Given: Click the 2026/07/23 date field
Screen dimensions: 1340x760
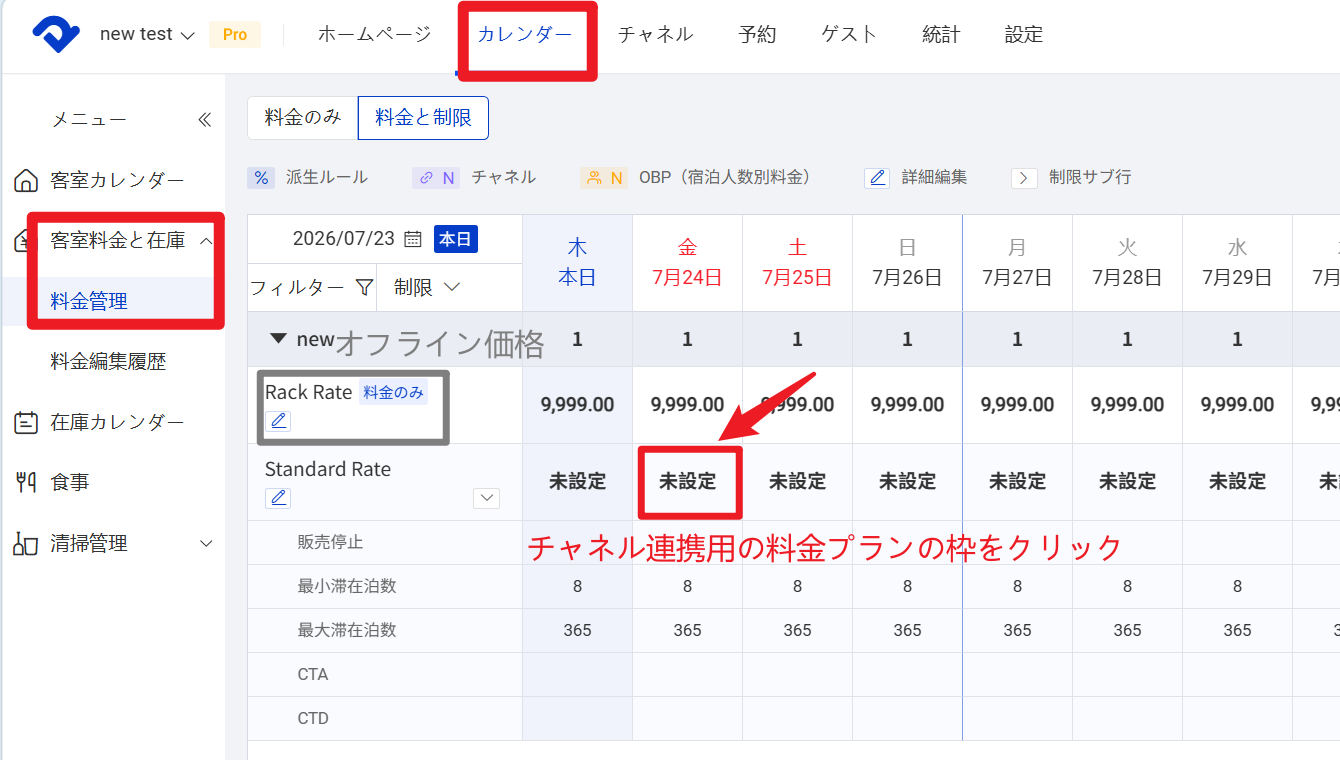Looking at the screenshot, I should tap(343, 239).
